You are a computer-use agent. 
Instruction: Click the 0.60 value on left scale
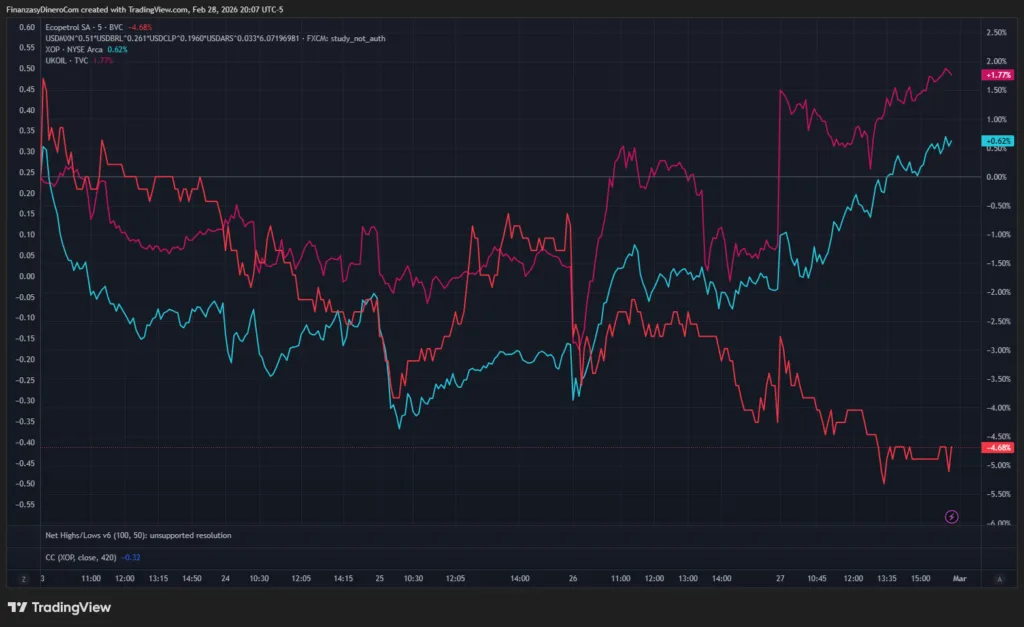[x=28, y=27]
